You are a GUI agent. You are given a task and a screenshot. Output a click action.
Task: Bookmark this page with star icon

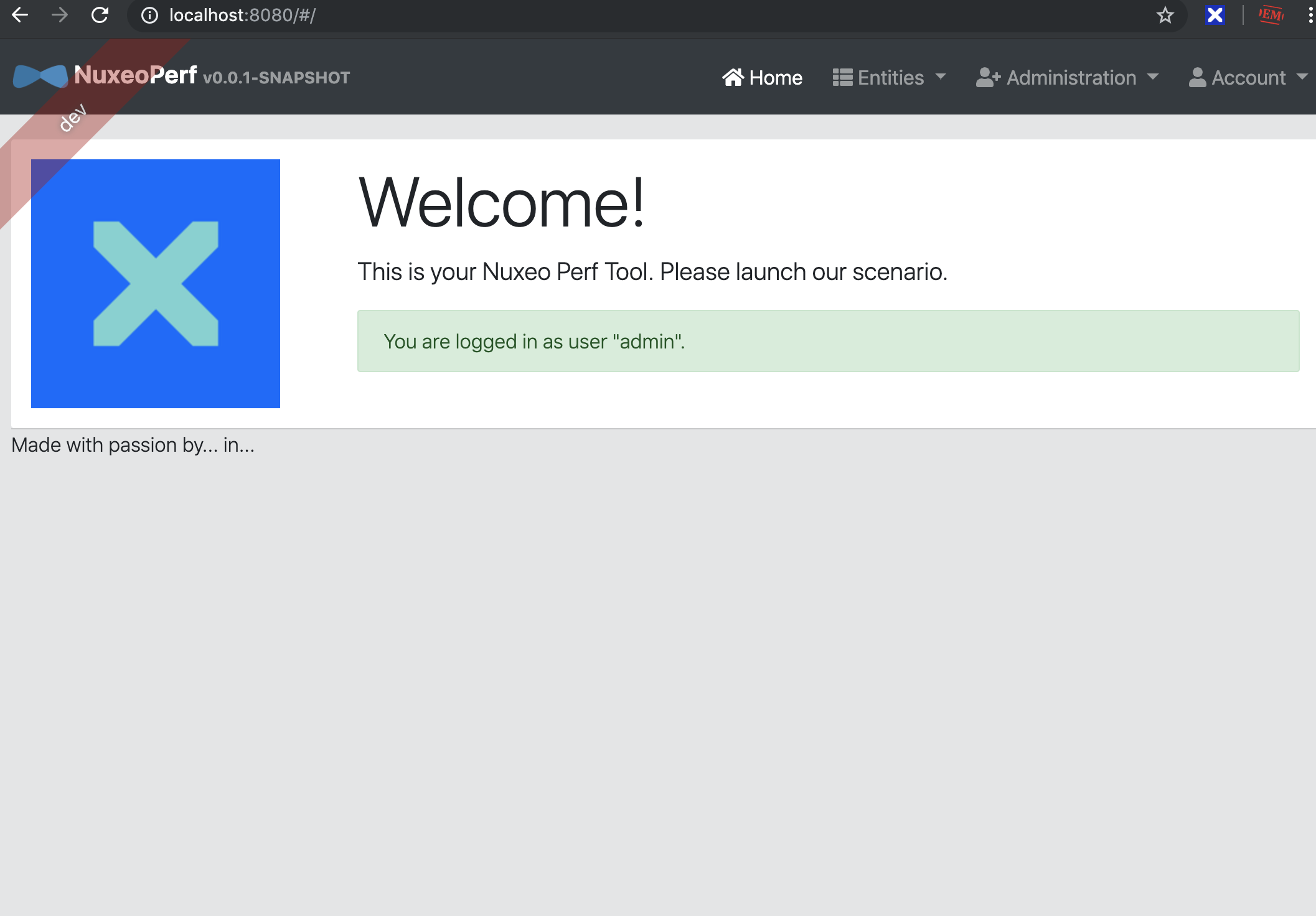click(1165, 15)
